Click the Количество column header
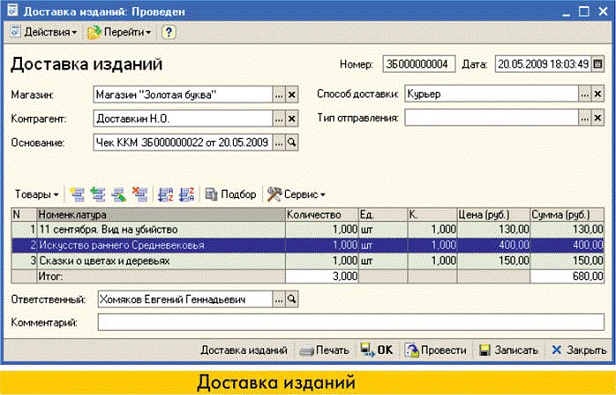Image resolution: width=616 pixels, height=395 pixels. pyautogui.click(x=322, y=215)
